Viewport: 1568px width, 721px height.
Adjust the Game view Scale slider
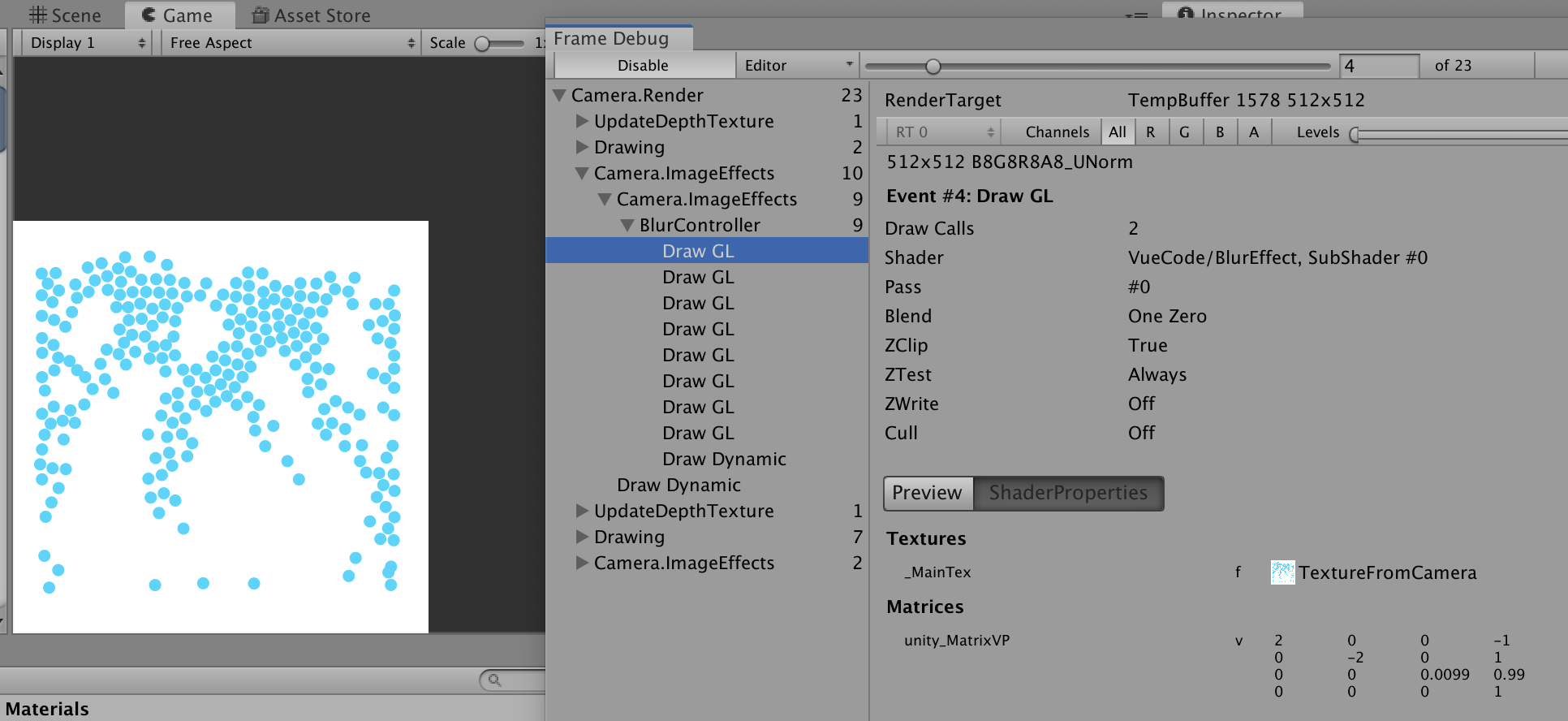tap(482, 44)
